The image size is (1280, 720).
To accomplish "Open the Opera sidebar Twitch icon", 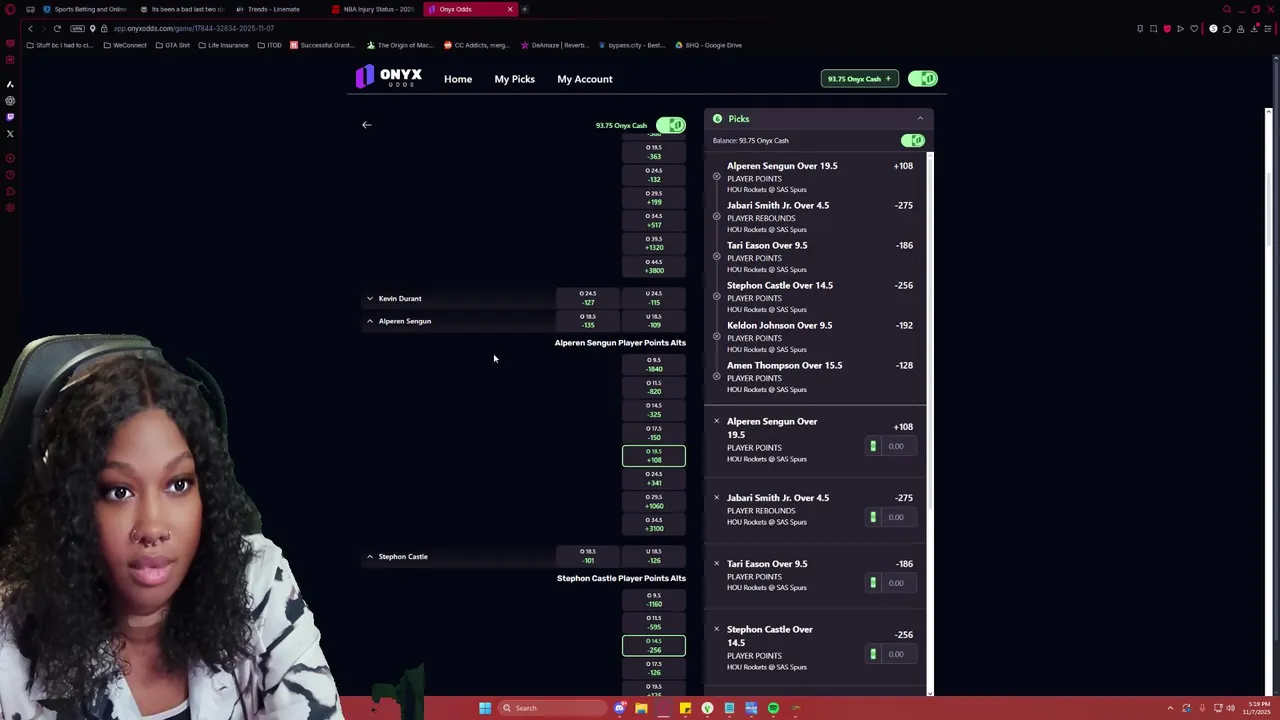I will tap(10, 117).
